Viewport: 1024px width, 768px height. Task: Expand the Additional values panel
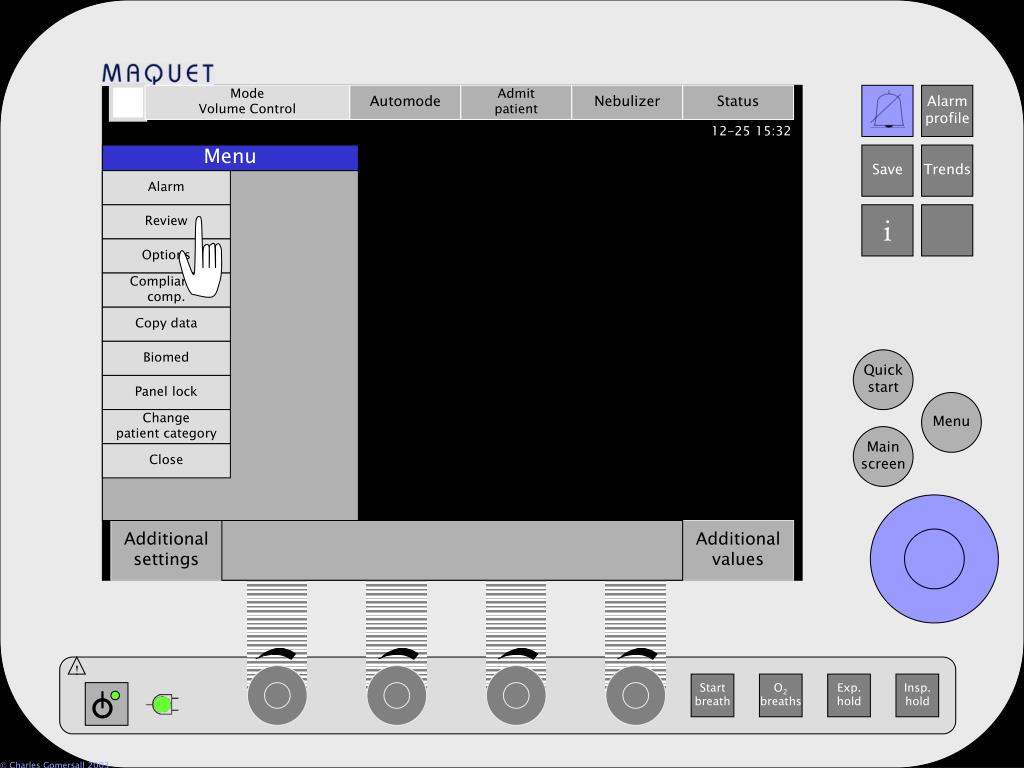point(738,549)
